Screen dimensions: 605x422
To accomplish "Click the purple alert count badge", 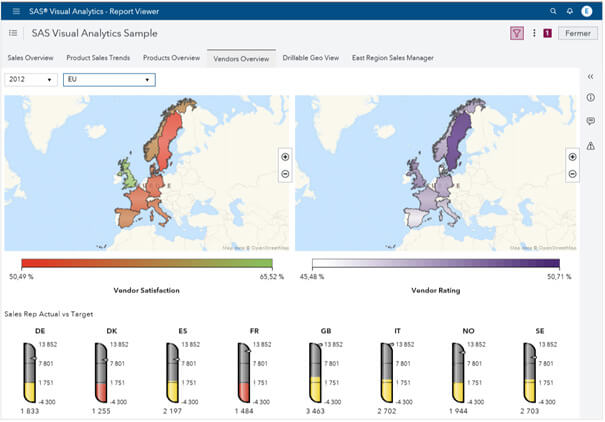I will [x=547, y=33].
